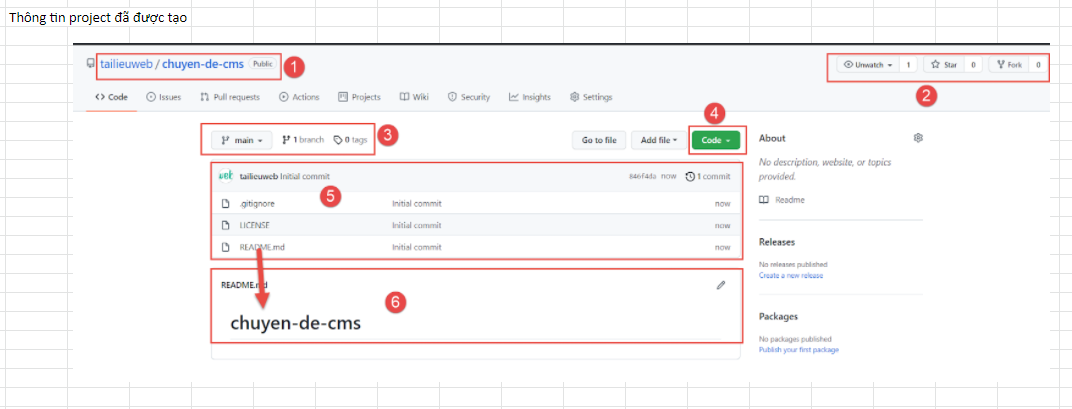Click the chuyen-de-cms README heading
Viewport: 1072px width, 409px height.
[295, 323]
